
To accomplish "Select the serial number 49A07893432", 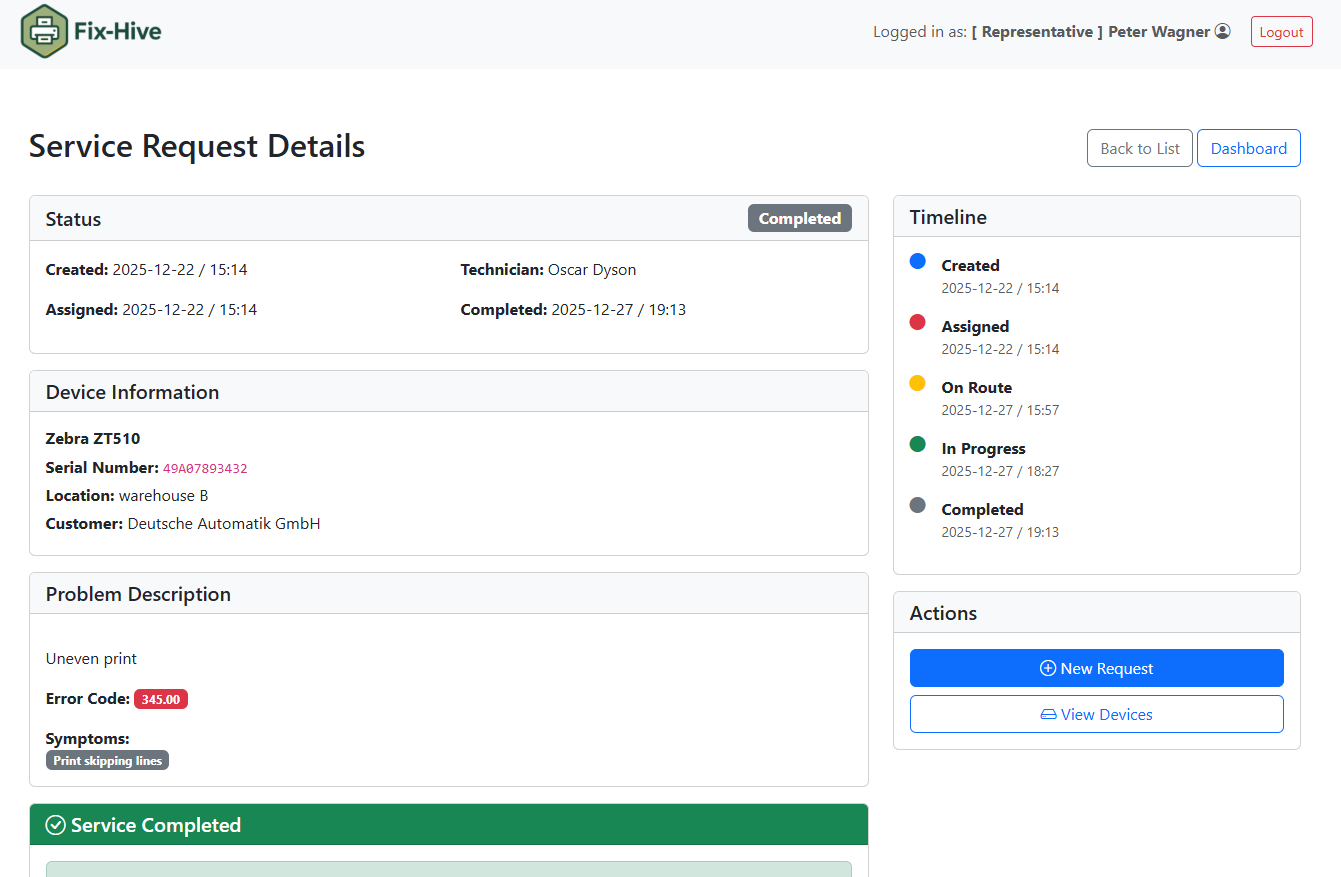I will 205,468.
